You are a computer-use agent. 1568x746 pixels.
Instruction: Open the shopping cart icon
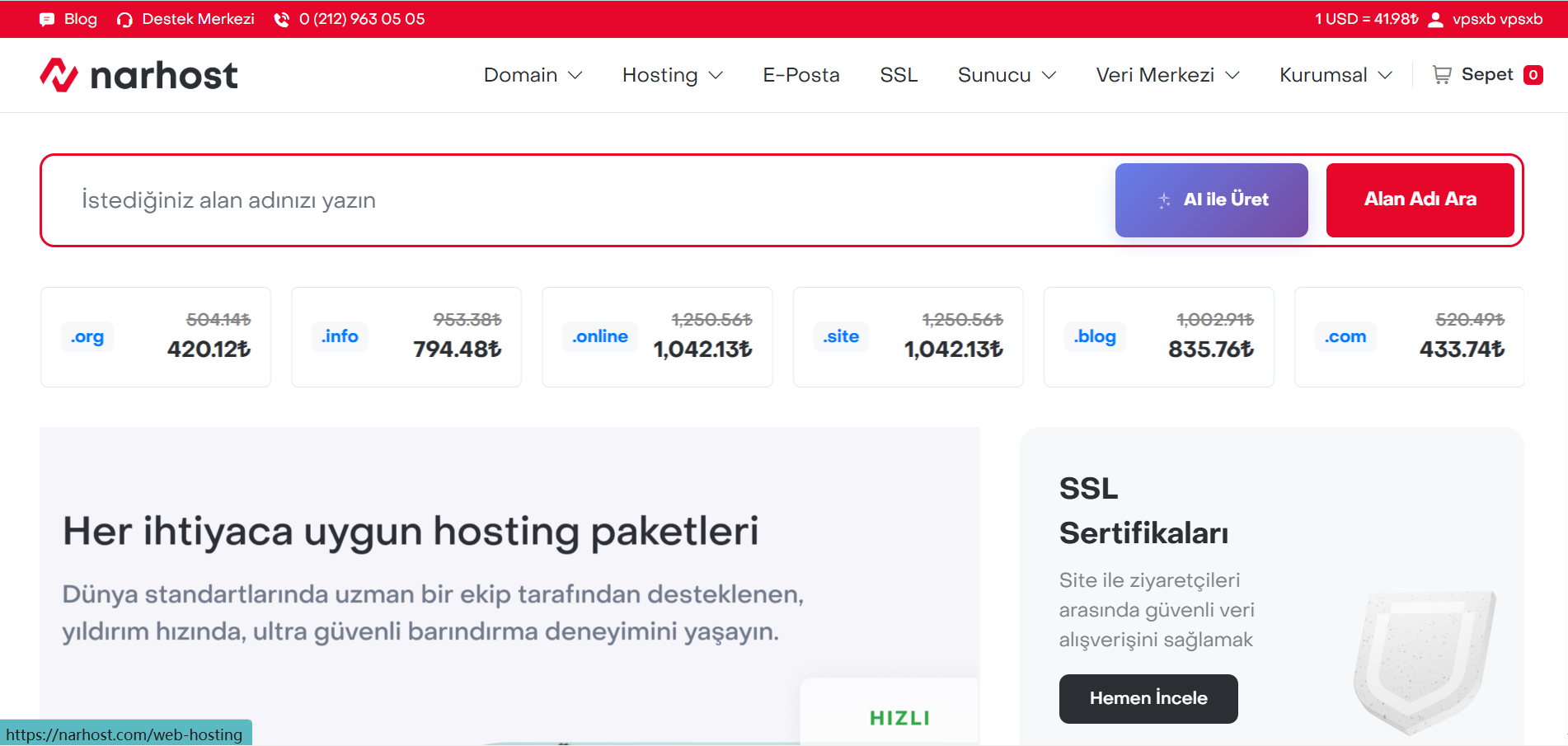tap(1442, 75)
